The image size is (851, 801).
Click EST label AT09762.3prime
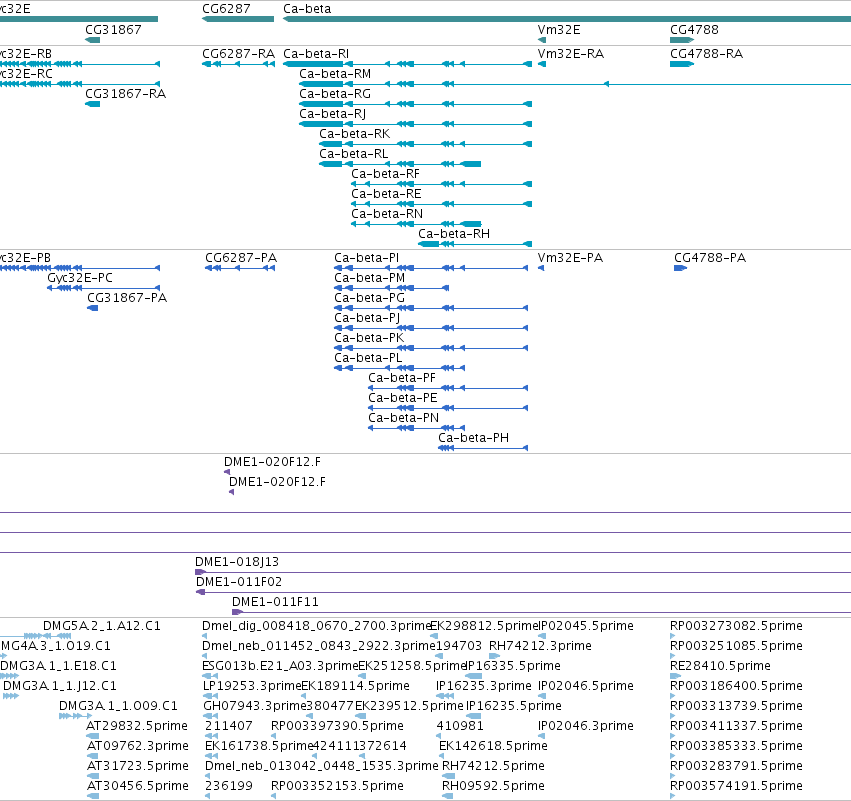coord(138,746)
